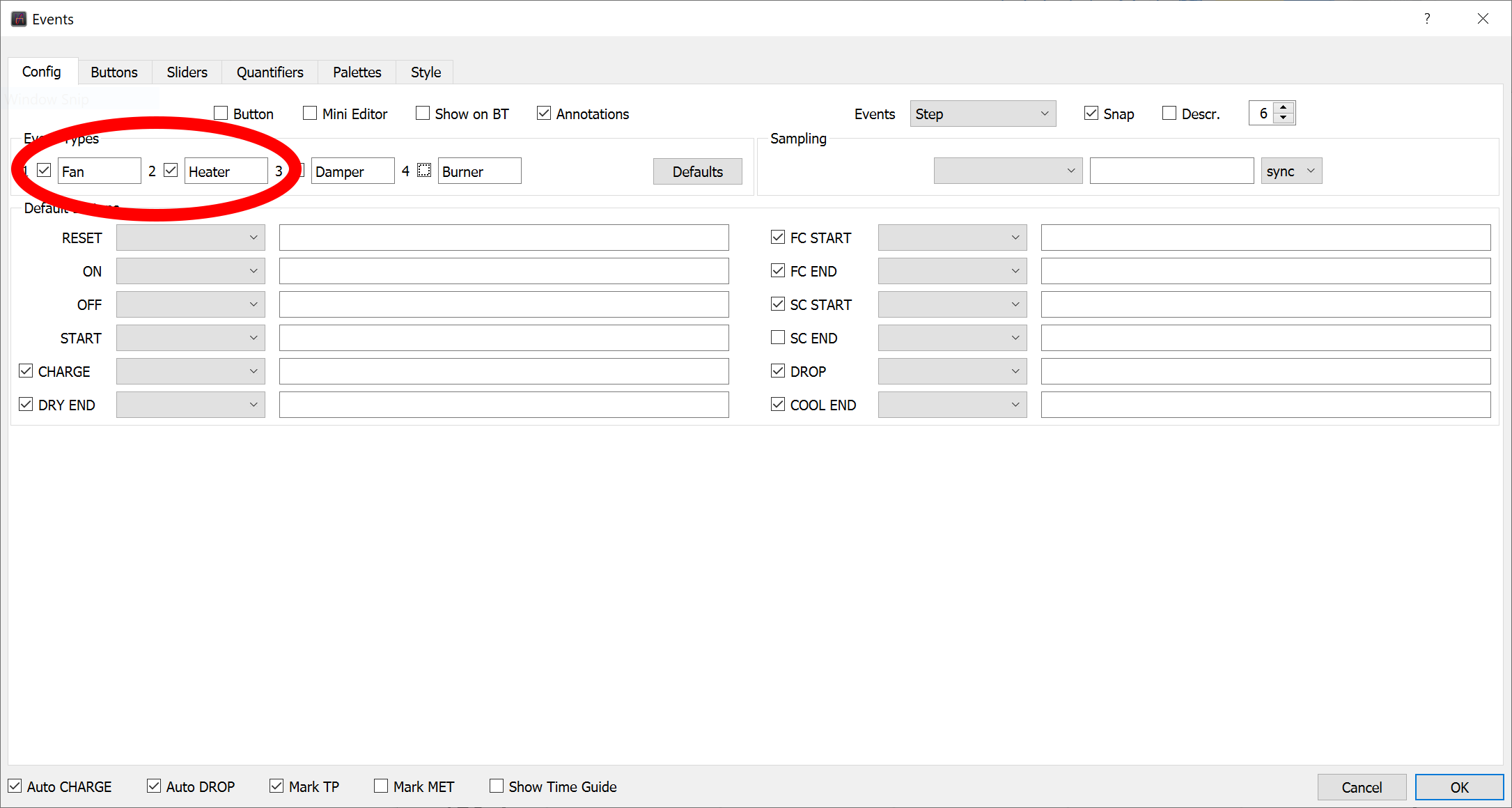
Task: Open the Palettes tab
Action: click(357, 72)
